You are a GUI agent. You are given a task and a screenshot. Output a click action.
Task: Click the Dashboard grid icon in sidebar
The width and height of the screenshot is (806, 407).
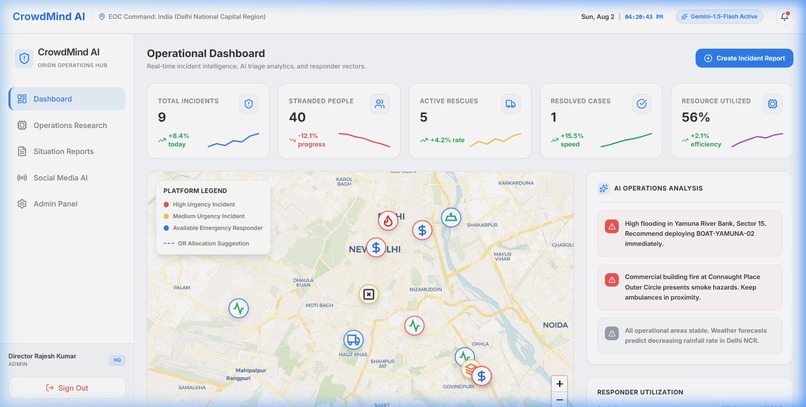pyautogui.click(x=22, y=99)
